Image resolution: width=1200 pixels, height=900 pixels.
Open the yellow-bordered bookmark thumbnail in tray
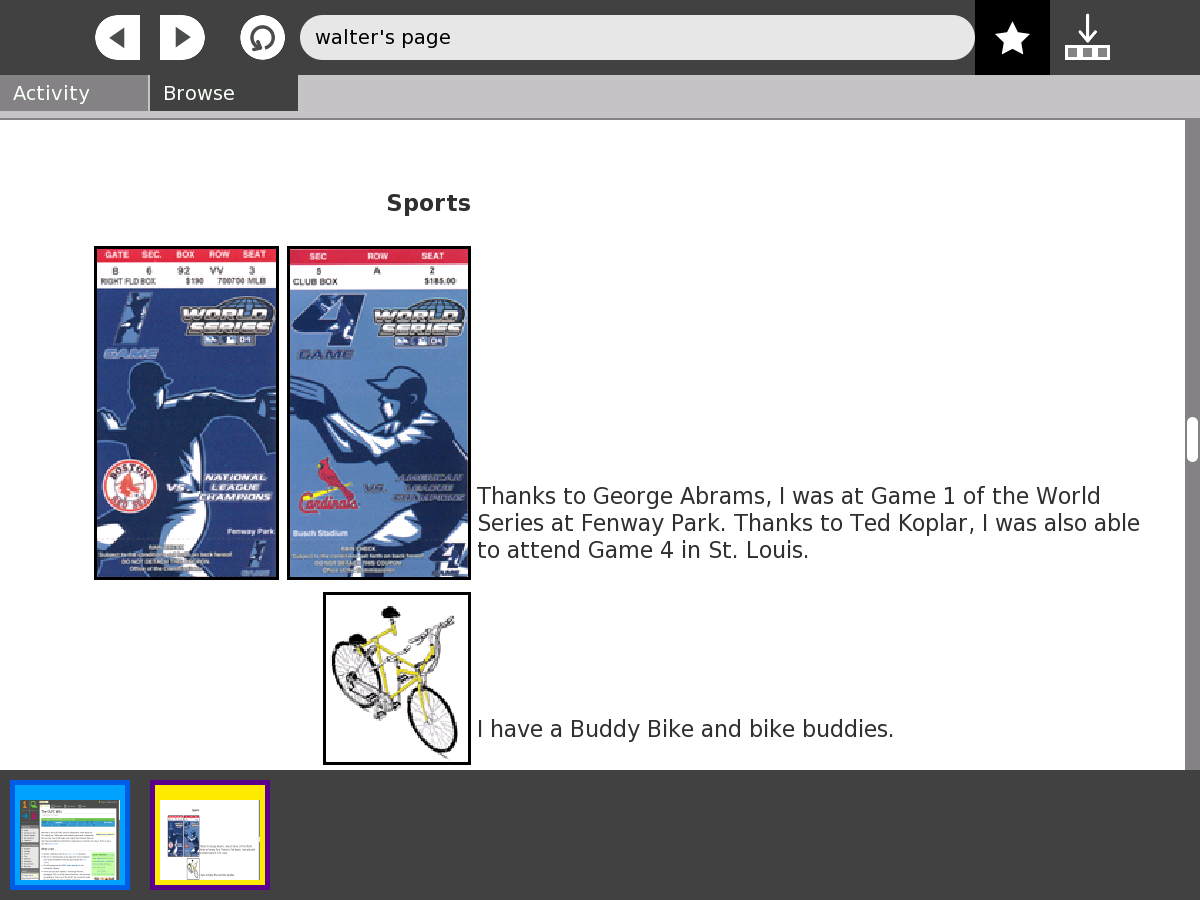pyautogui.click(x=210, y=835)
